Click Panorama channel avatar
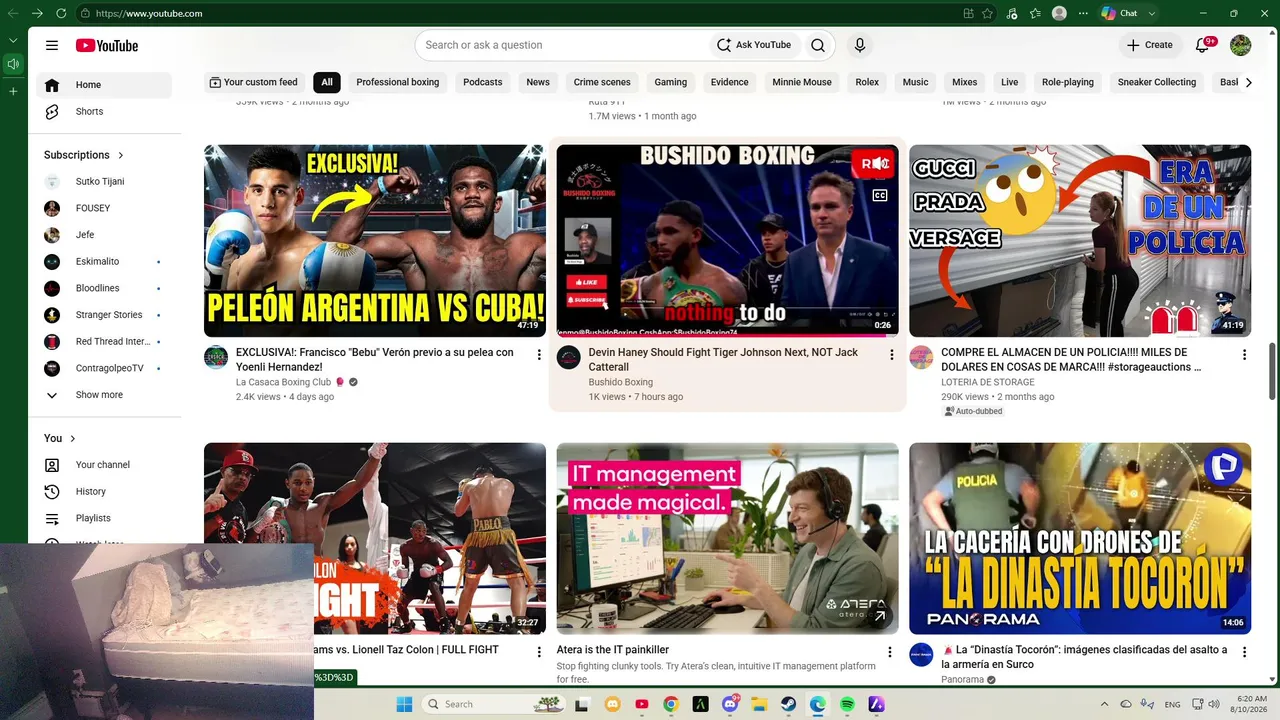 [x=921, y=655]
